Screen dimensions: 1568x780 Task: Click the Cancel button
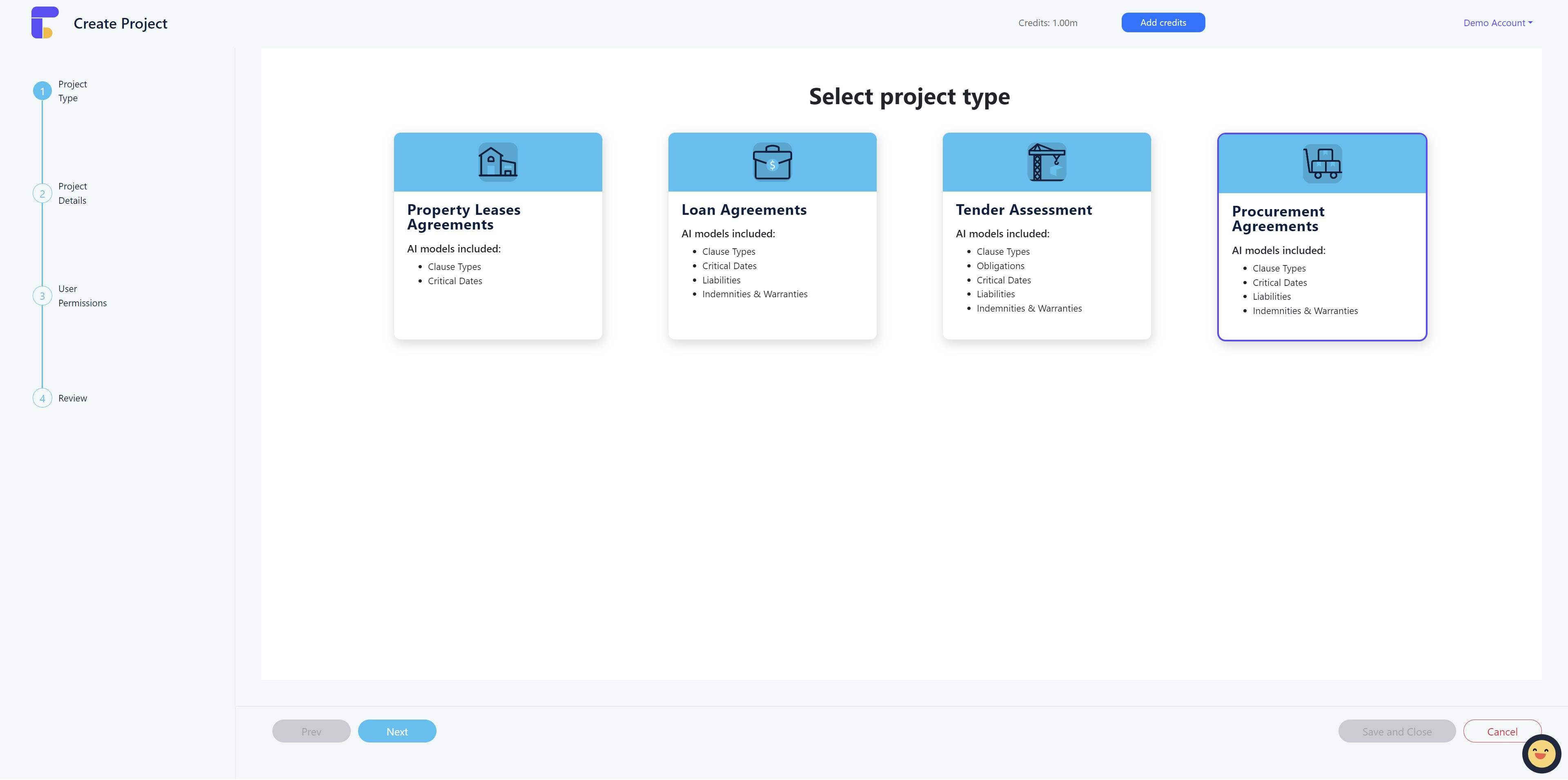coord(1502,731)
